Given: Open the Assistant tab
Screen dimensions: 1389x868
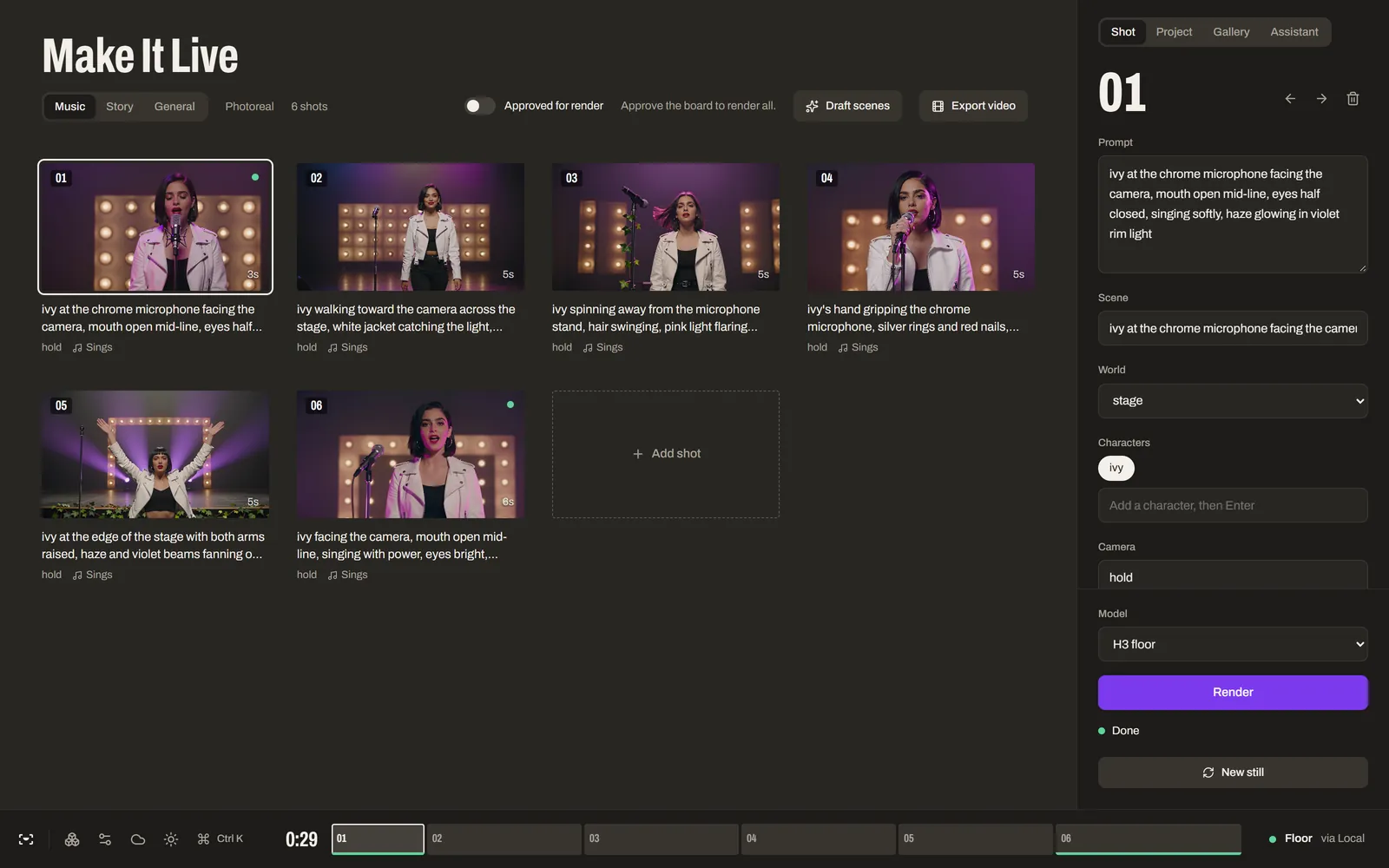Looking at the screenshot, I should coord(1294,32).
